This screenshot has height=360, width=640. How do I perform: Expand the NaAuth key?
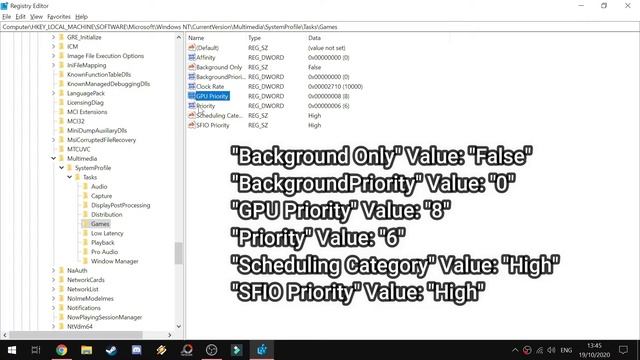tap(53, 271)
